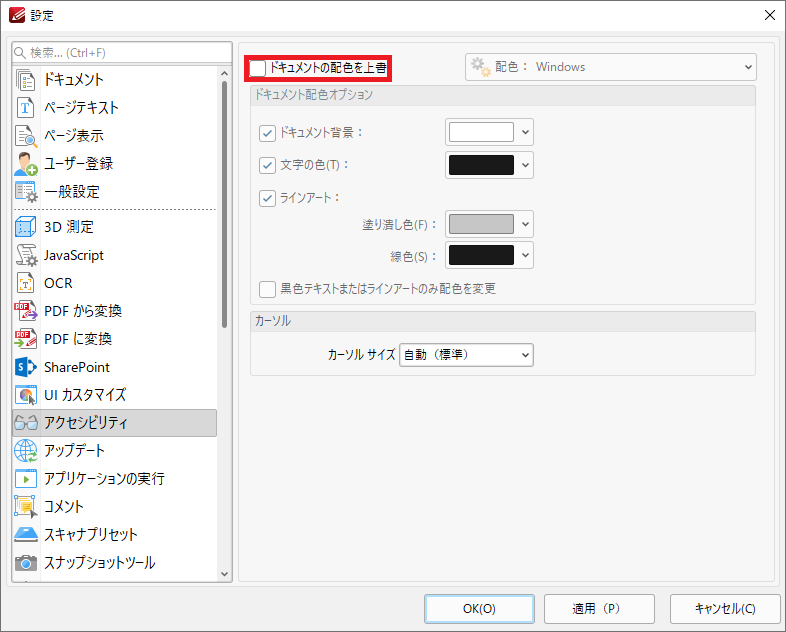Select SharePoint category label

click(x=77, y=367)
